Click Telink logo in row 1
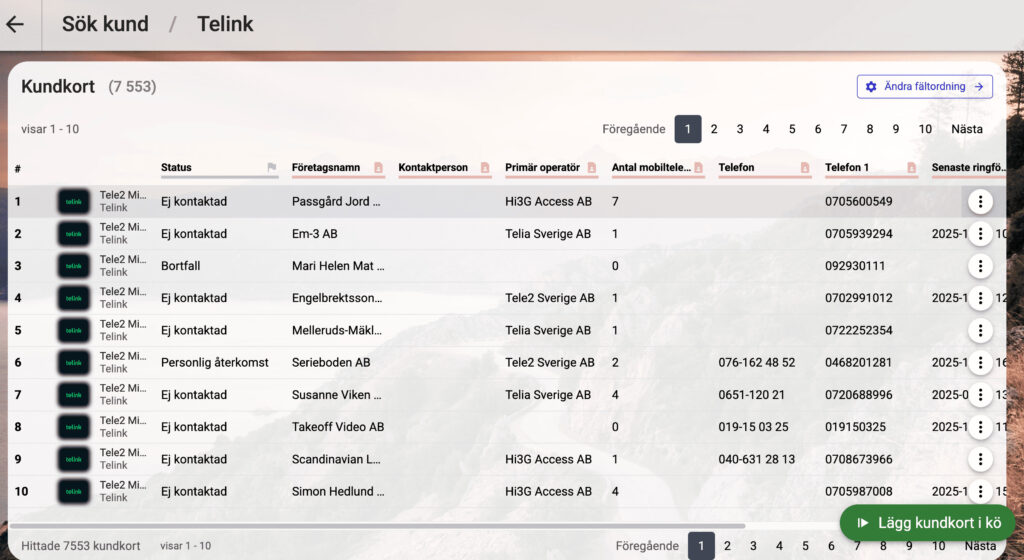1024x560 pixels. coord(73,202)
